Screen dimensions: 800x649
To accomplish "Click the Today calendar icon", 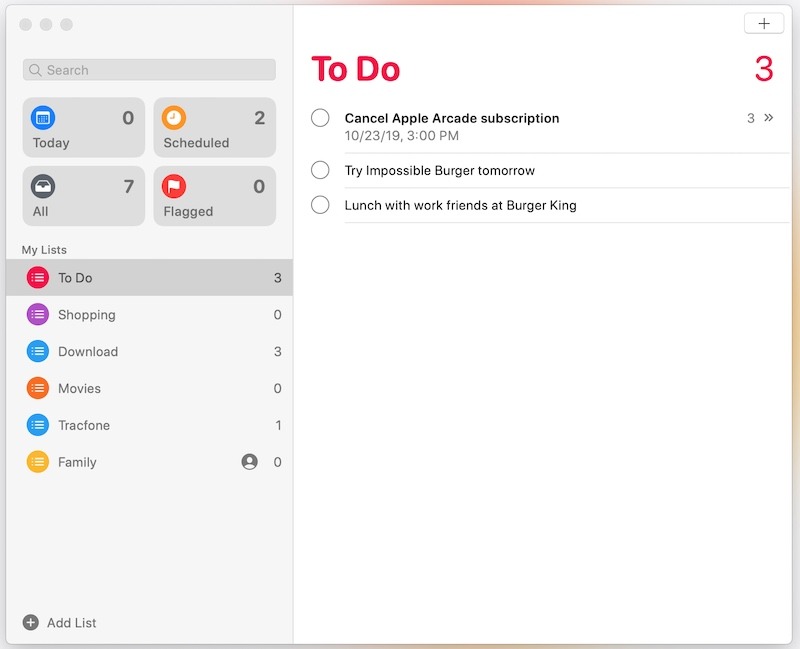I will [41, 118].
